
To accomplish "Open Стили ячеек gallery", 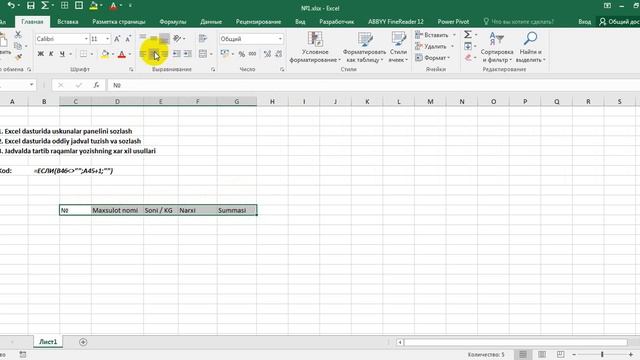I will click(x=398, y=47).
